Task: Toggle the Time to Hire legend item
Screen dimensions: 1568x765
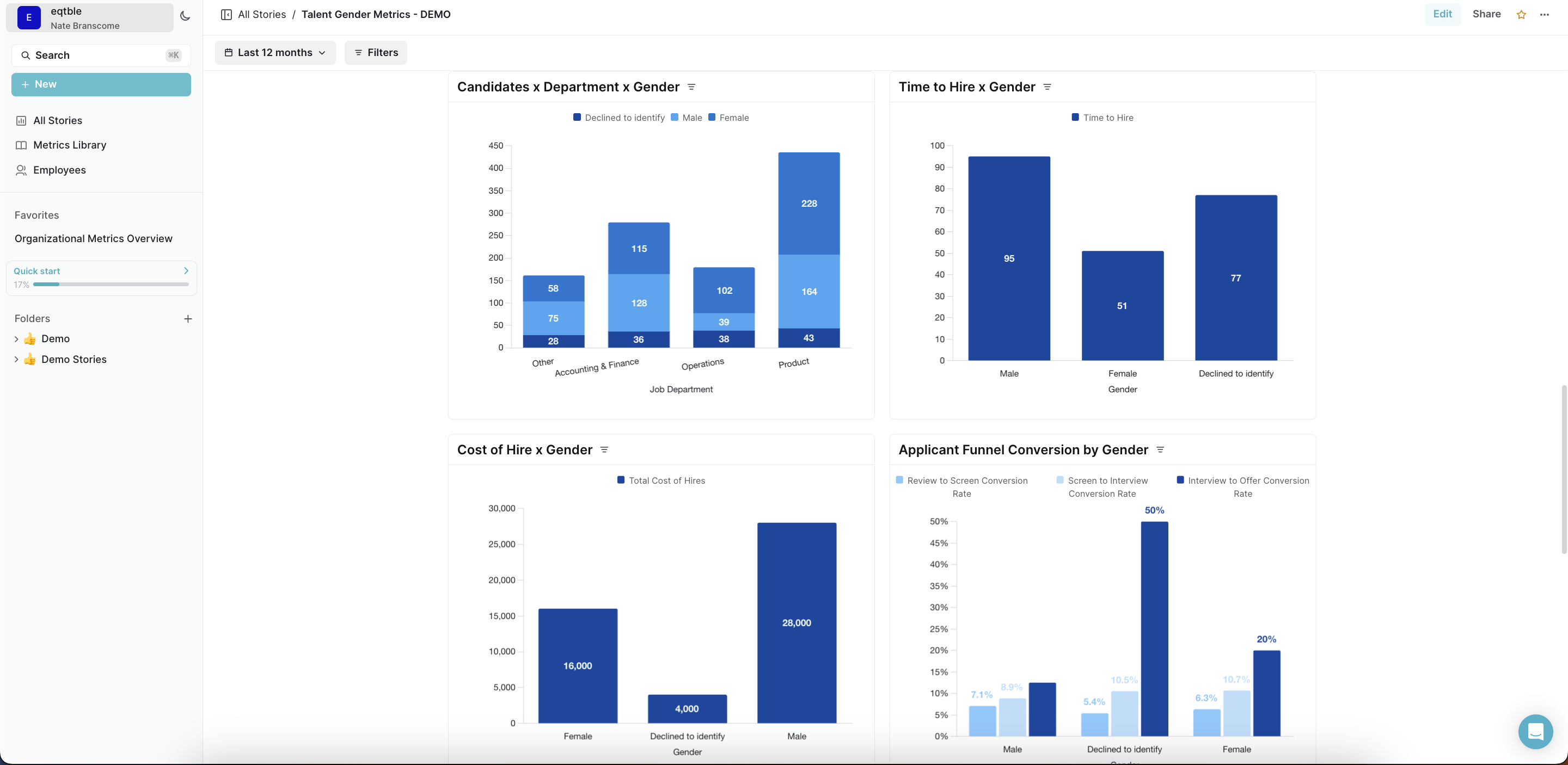Action: click(x=1102, y=118)
